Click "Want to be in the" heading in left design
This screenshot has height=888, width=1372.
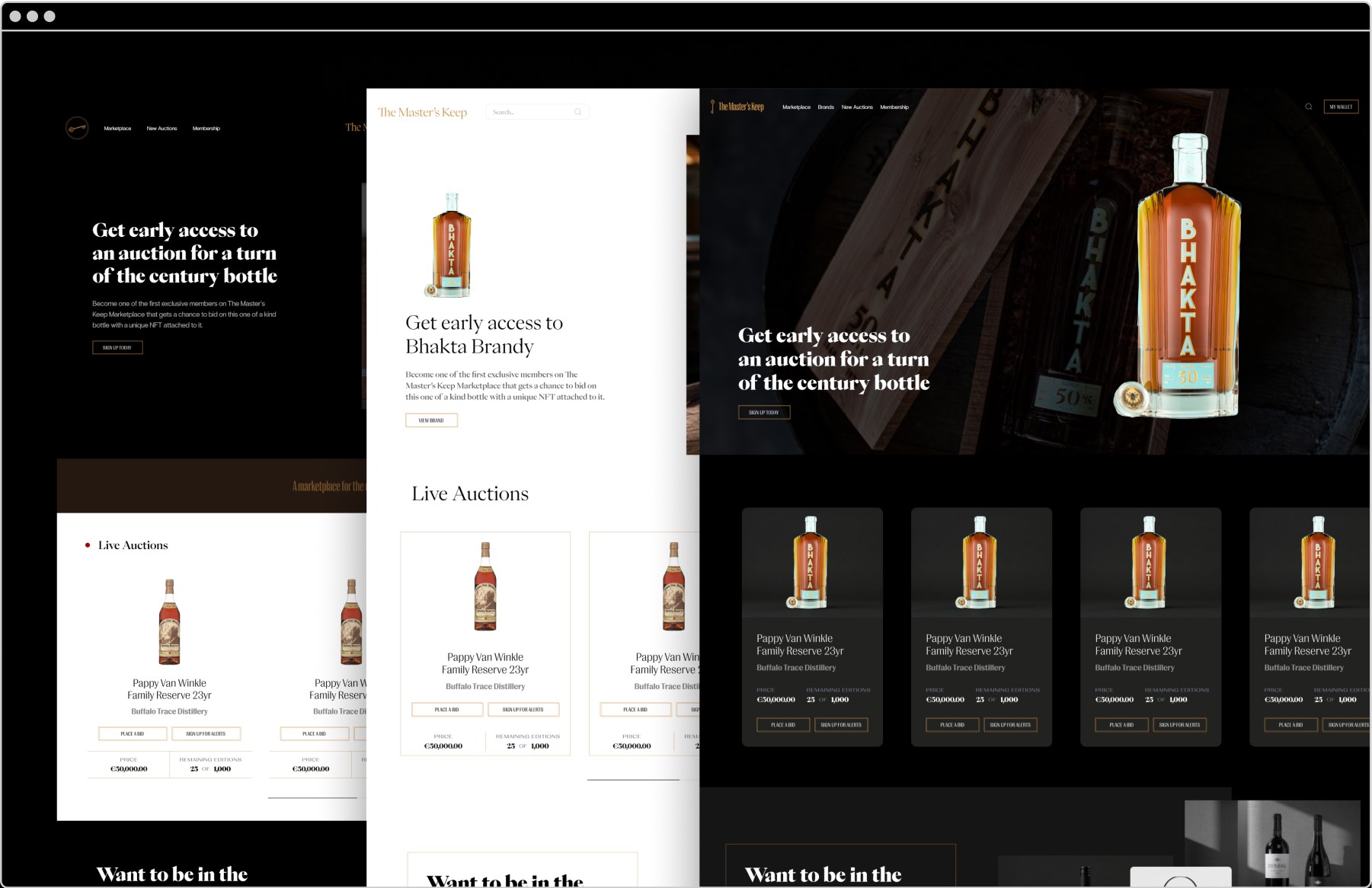pyautogui.click(x=172, y=874)
